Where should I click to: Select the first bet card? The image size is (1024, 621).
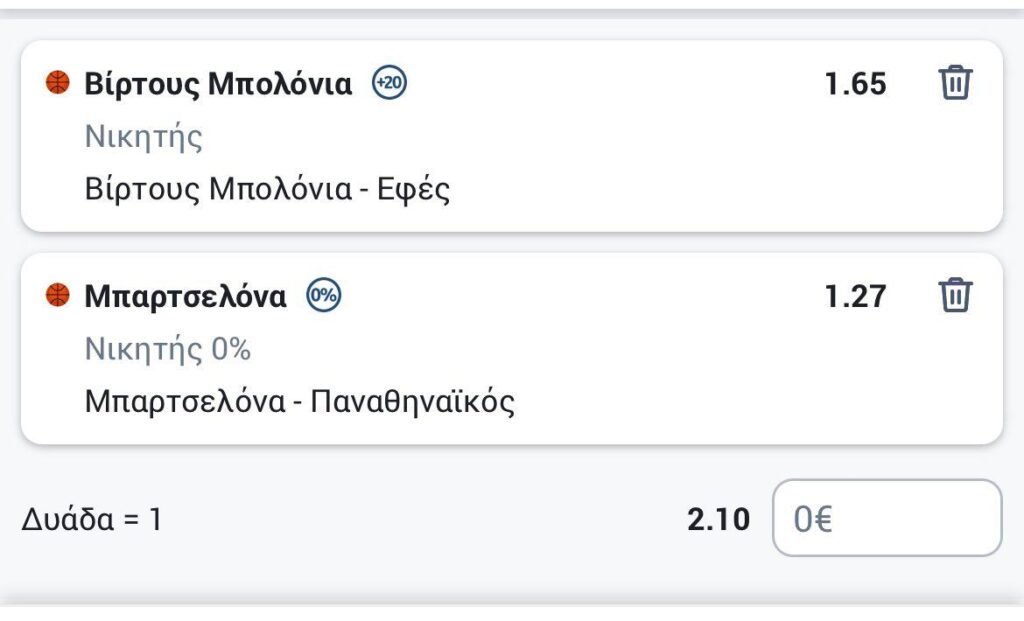[512, 136]
